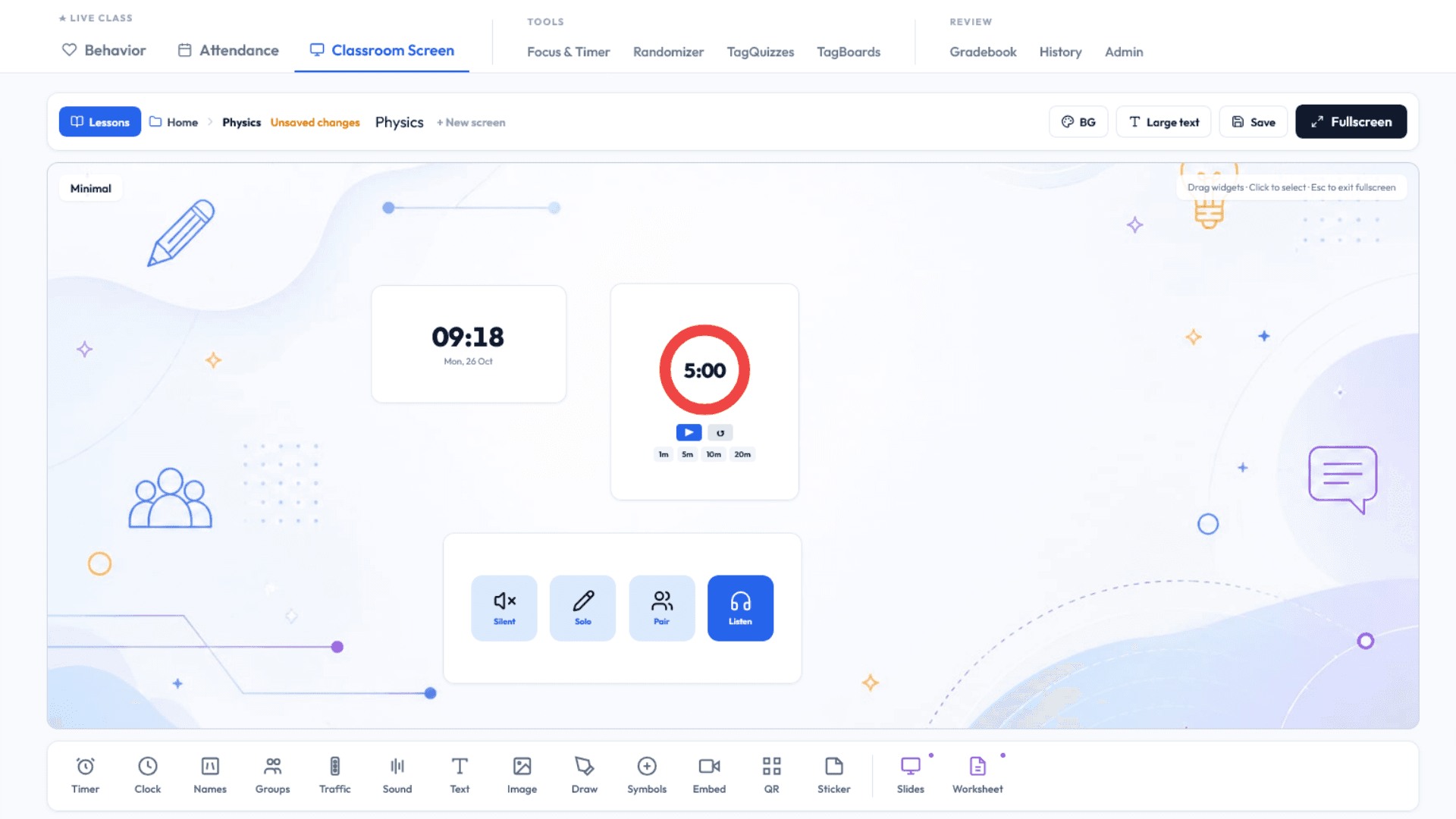Add an Embed widget
The height and width of the screenshot is (819, 1456).
click(709, 775)
